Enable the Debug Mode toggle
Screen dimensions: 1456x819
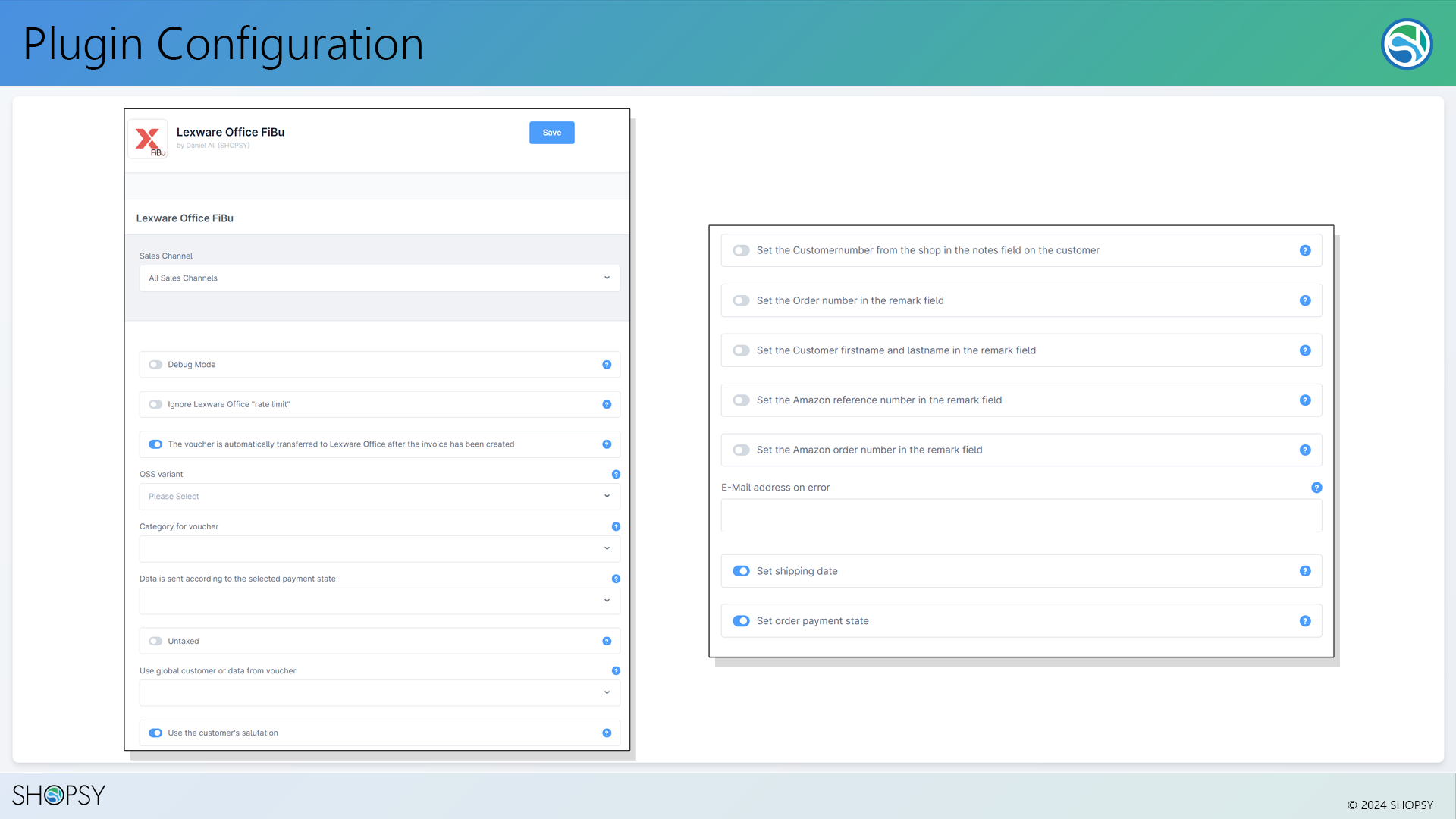tap(155, 365)
